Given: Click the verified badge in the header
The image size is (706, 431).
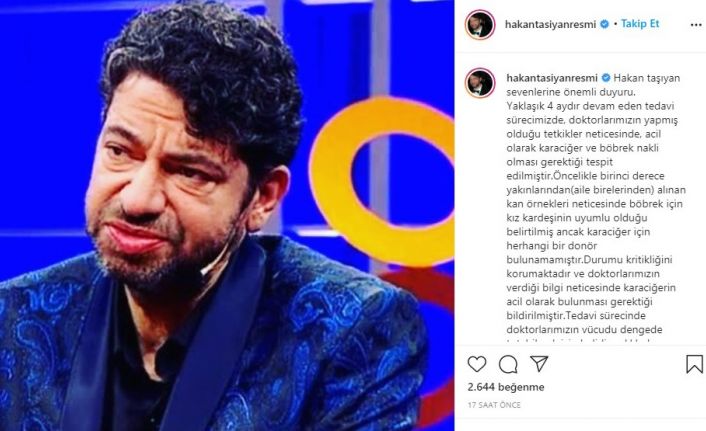Looking at the screenshot, I should (605, 24).
